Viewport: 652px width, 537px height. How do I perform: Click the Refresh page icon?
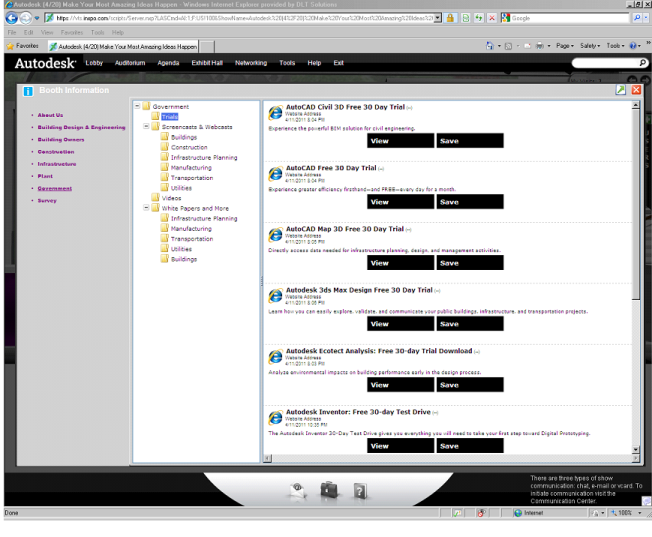pos(479,18)
